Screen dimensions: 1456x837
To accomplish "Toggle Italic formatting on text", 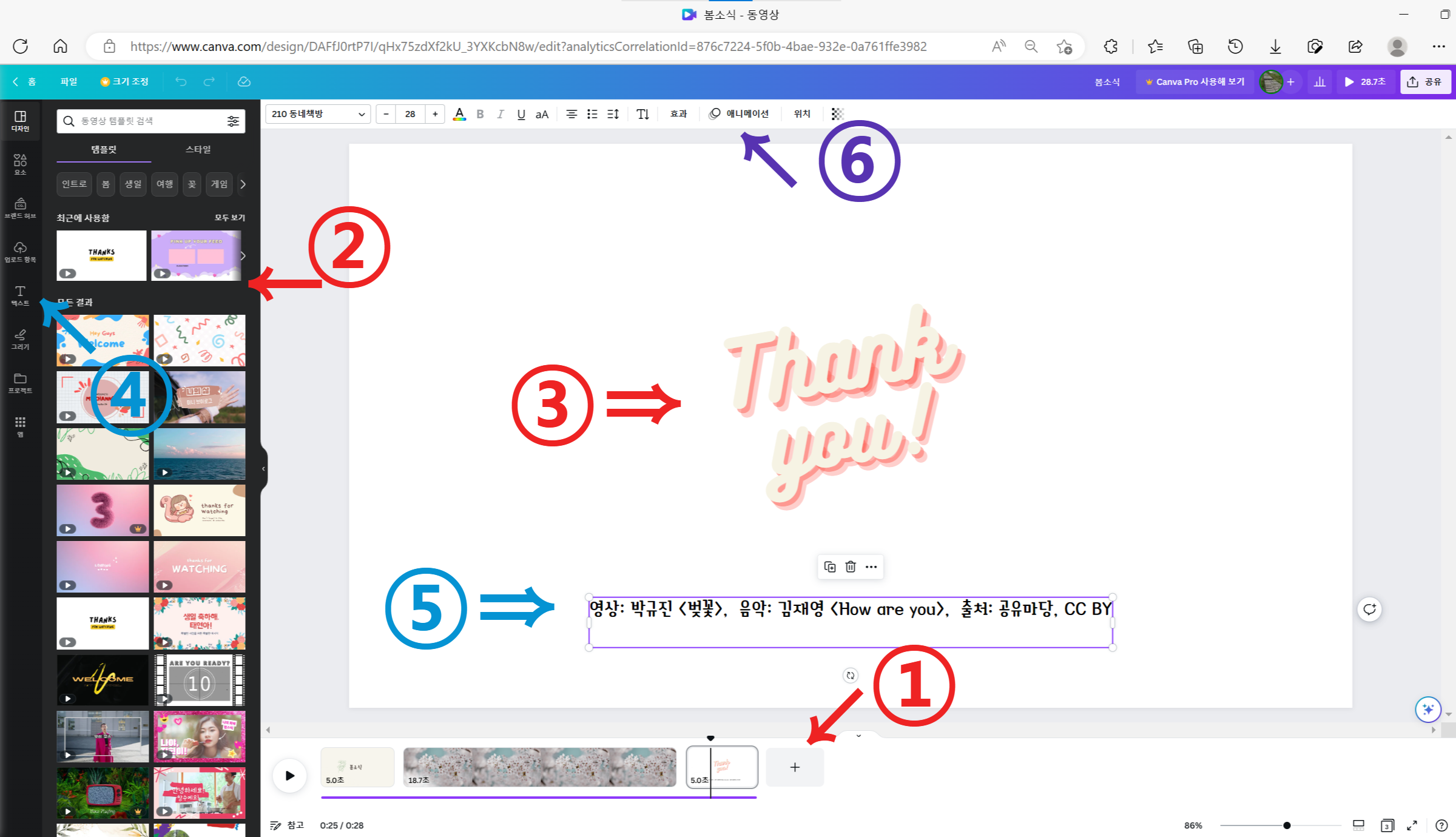I will [500, 113].
